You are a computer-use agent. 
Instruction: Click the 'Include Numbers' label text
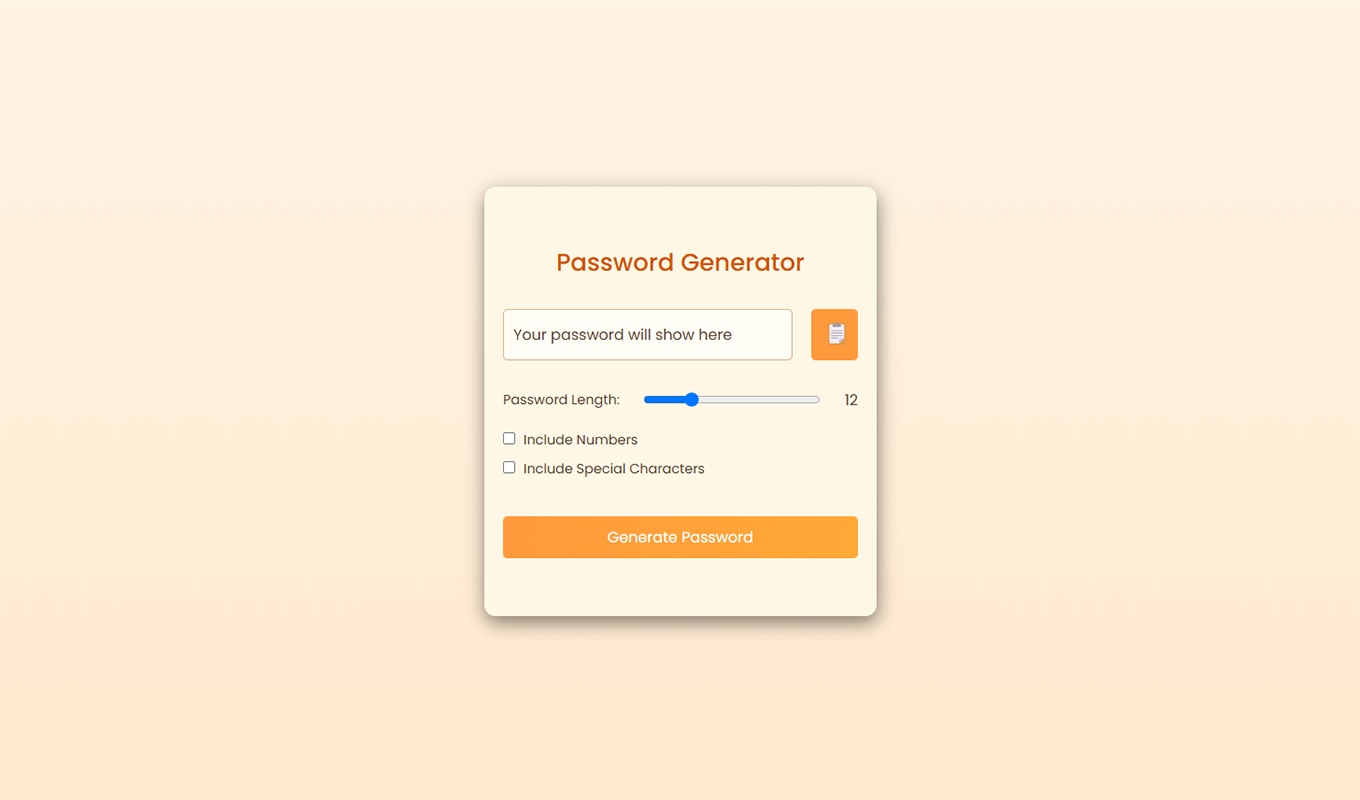(580, 440)
